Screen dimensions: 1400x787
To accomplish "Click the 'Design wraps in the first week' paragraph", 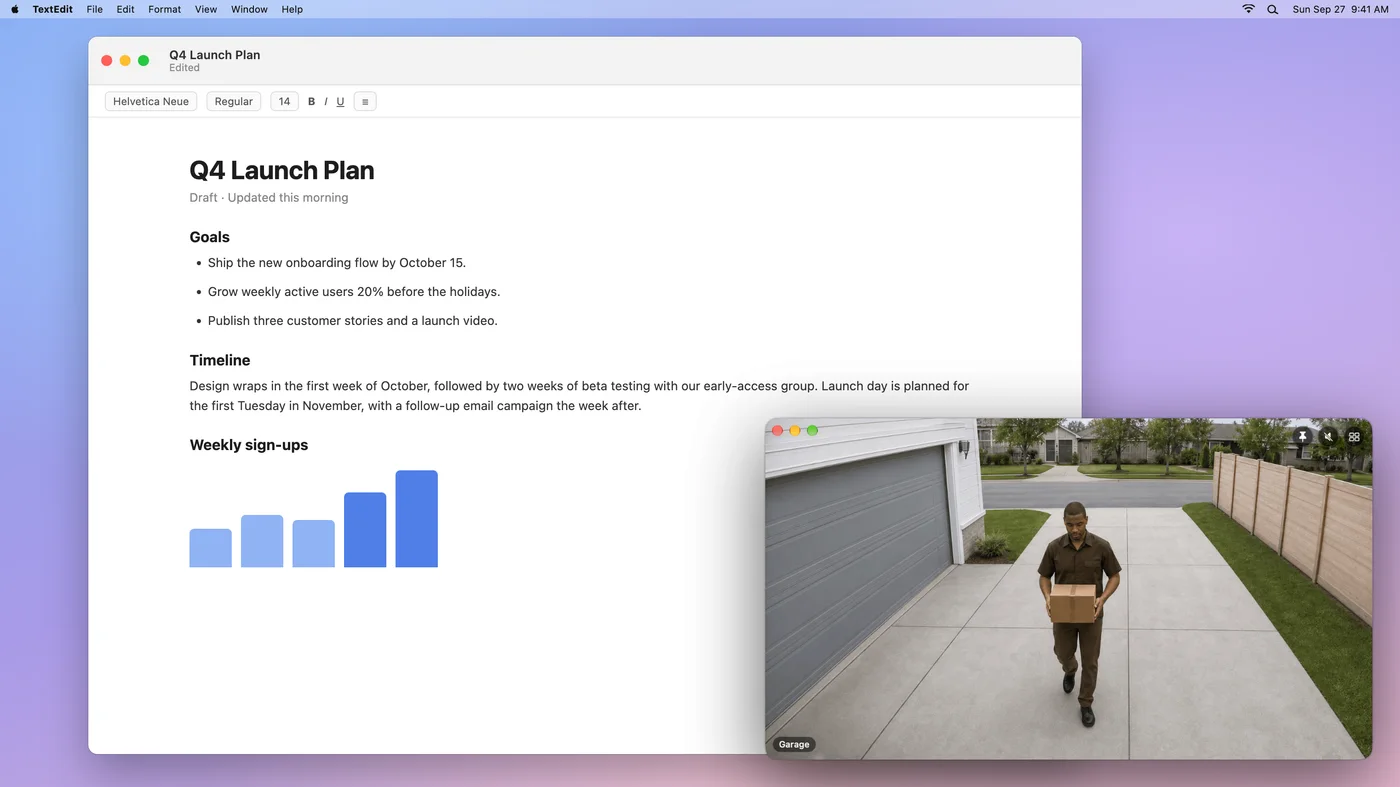I will (x=579, y=396).
